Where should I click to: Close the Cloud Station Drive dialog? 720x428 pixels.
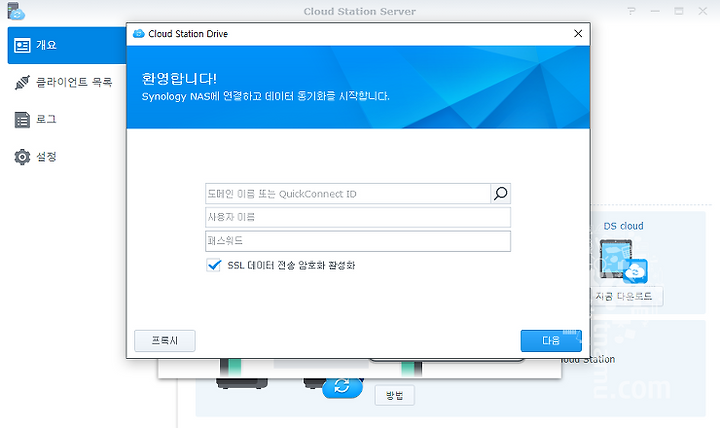coord(578,34)
